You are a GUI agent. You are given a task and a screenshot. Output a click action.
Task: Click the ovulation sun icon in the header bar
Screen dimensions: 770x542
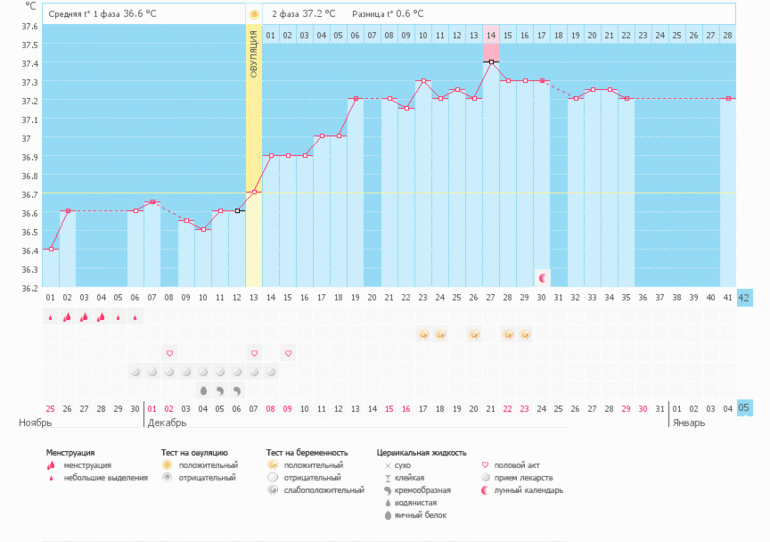click(x=254, y=15)
